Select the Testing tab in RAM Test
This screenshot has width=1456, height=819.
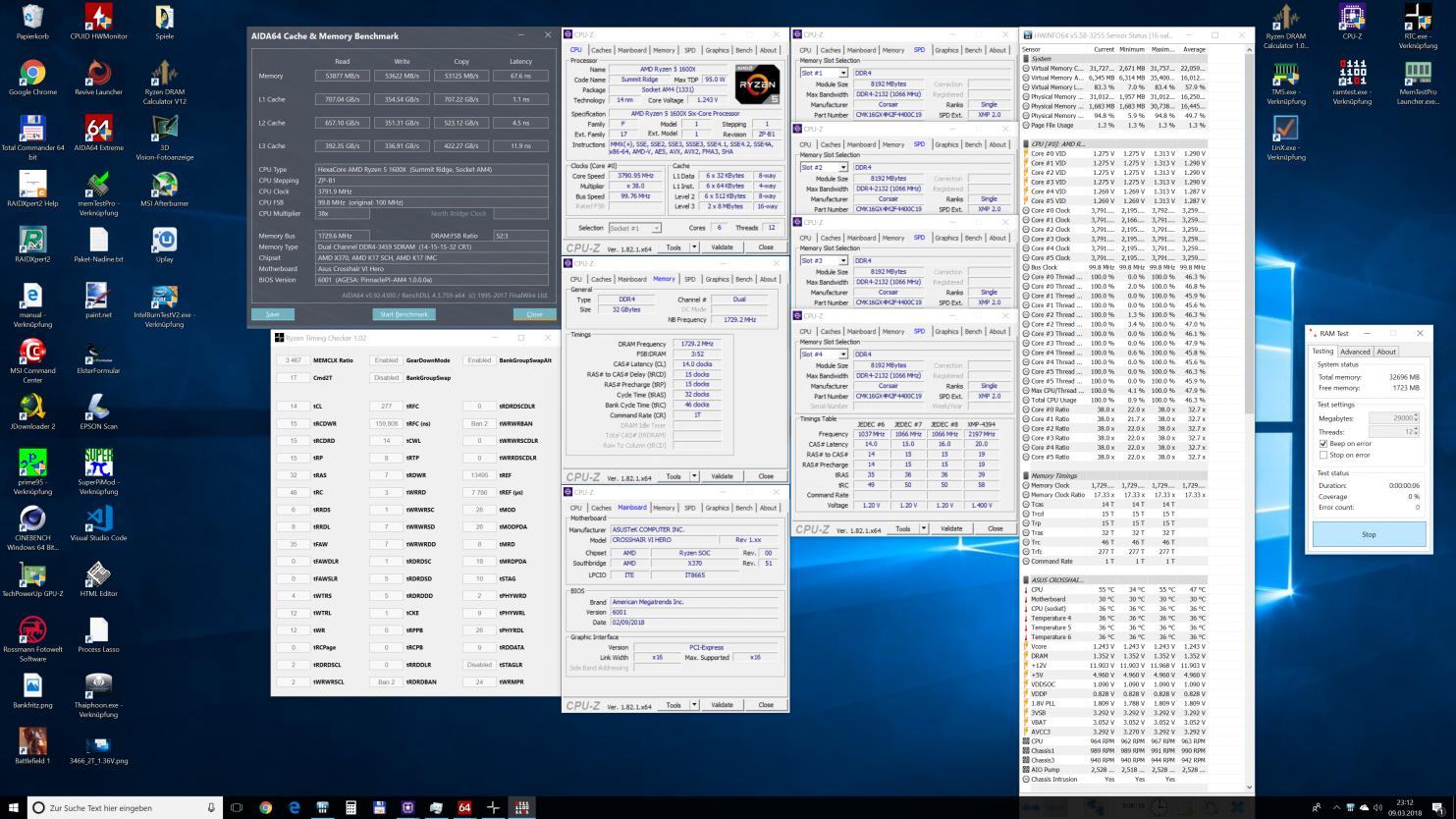pyautogui.click(x=1322, y=351)
